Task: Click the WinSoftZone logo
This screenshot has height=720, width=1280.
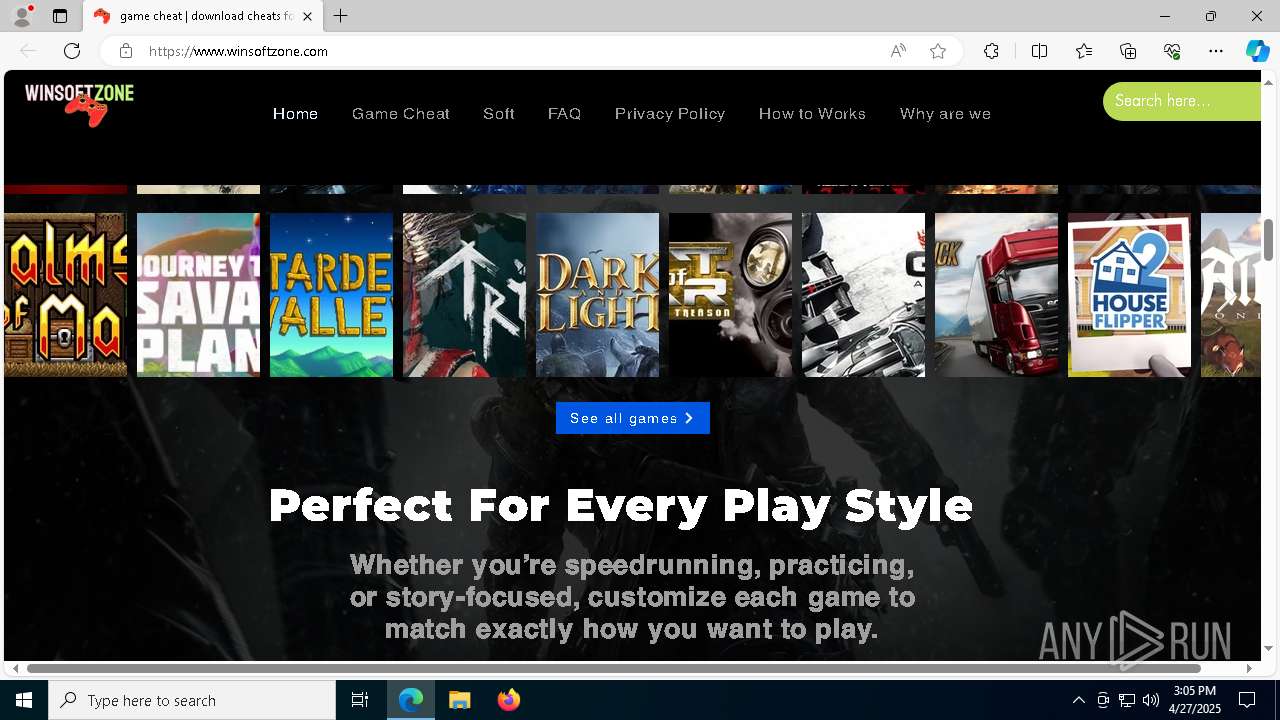Action: click(79, 105)
